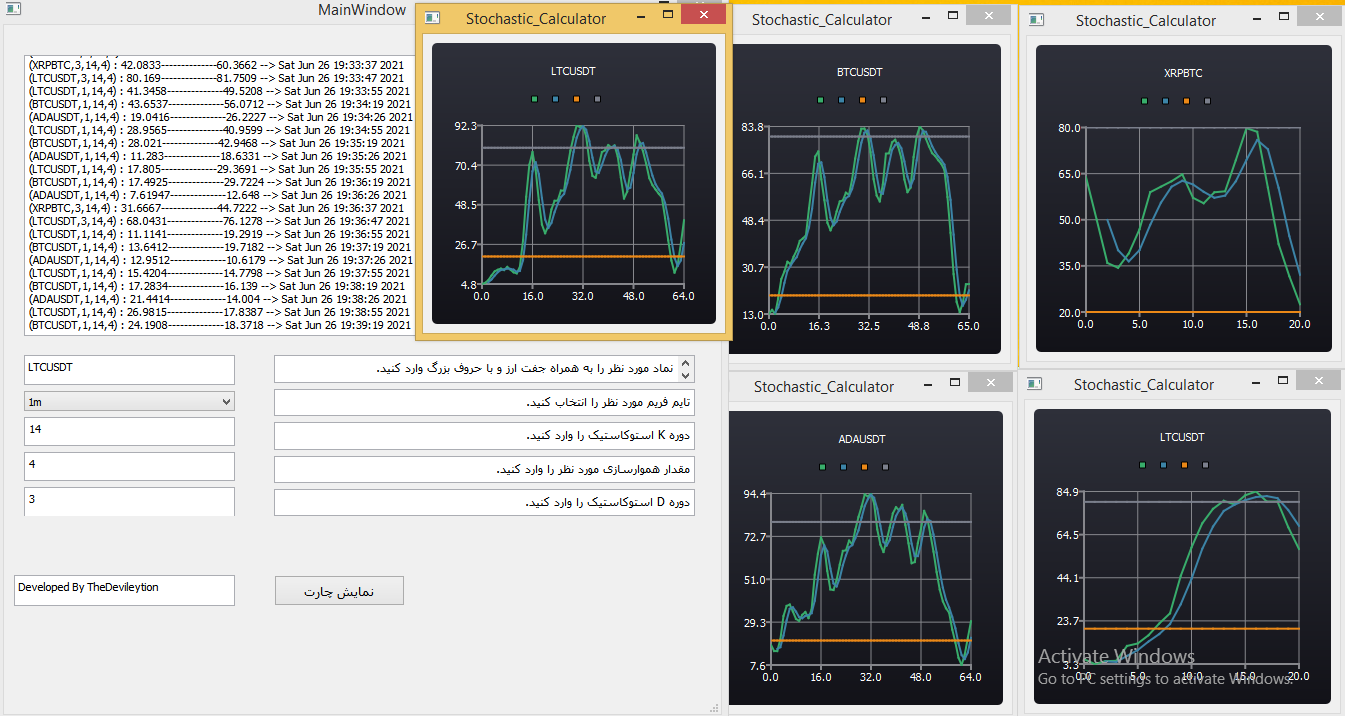Click the gray series marker on the ADAUSDT chart

884,467
